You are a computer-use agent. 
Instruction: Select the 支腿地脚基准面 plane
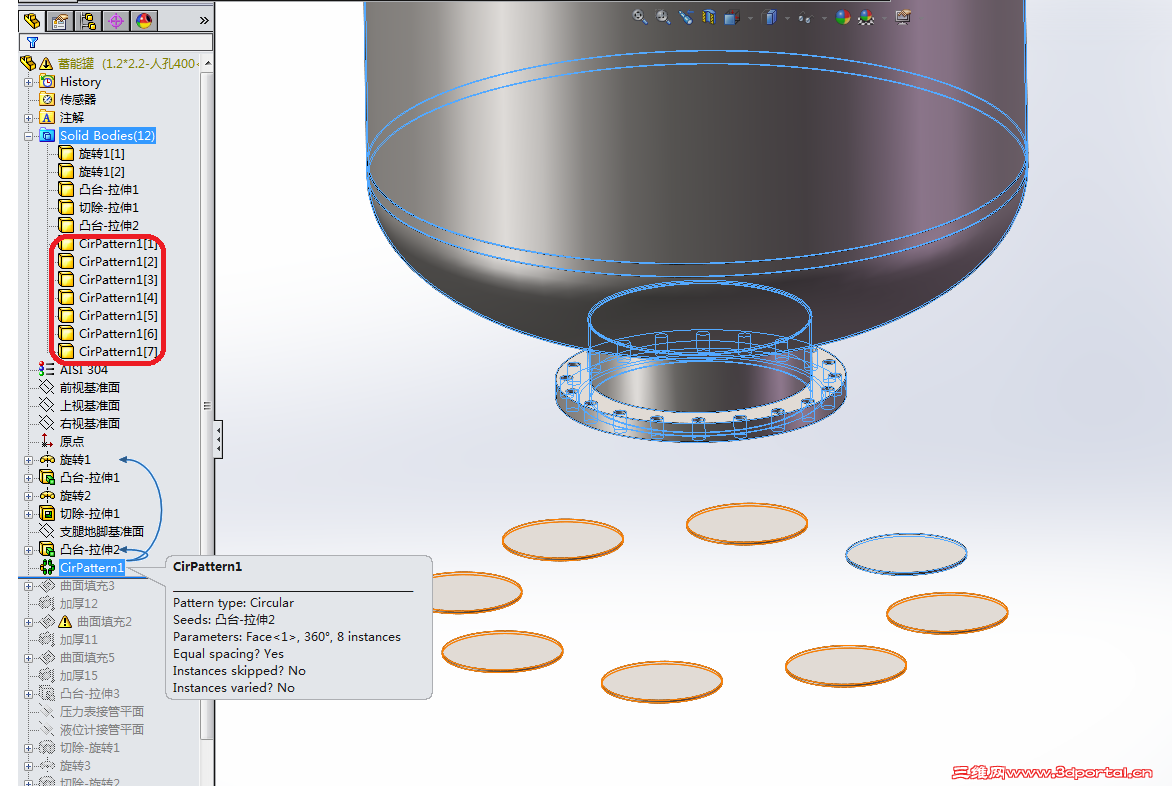102,531
